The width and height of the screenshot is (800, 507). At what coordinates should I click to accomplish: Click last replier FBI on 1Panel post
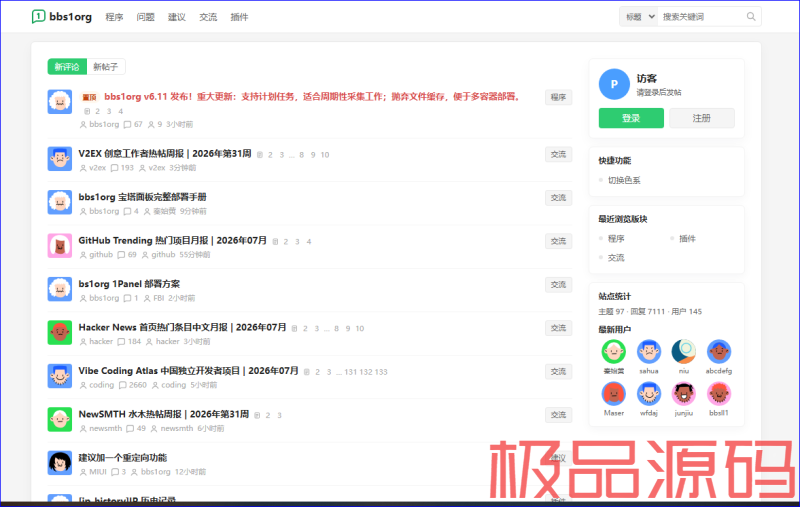(x=159, y=298)
